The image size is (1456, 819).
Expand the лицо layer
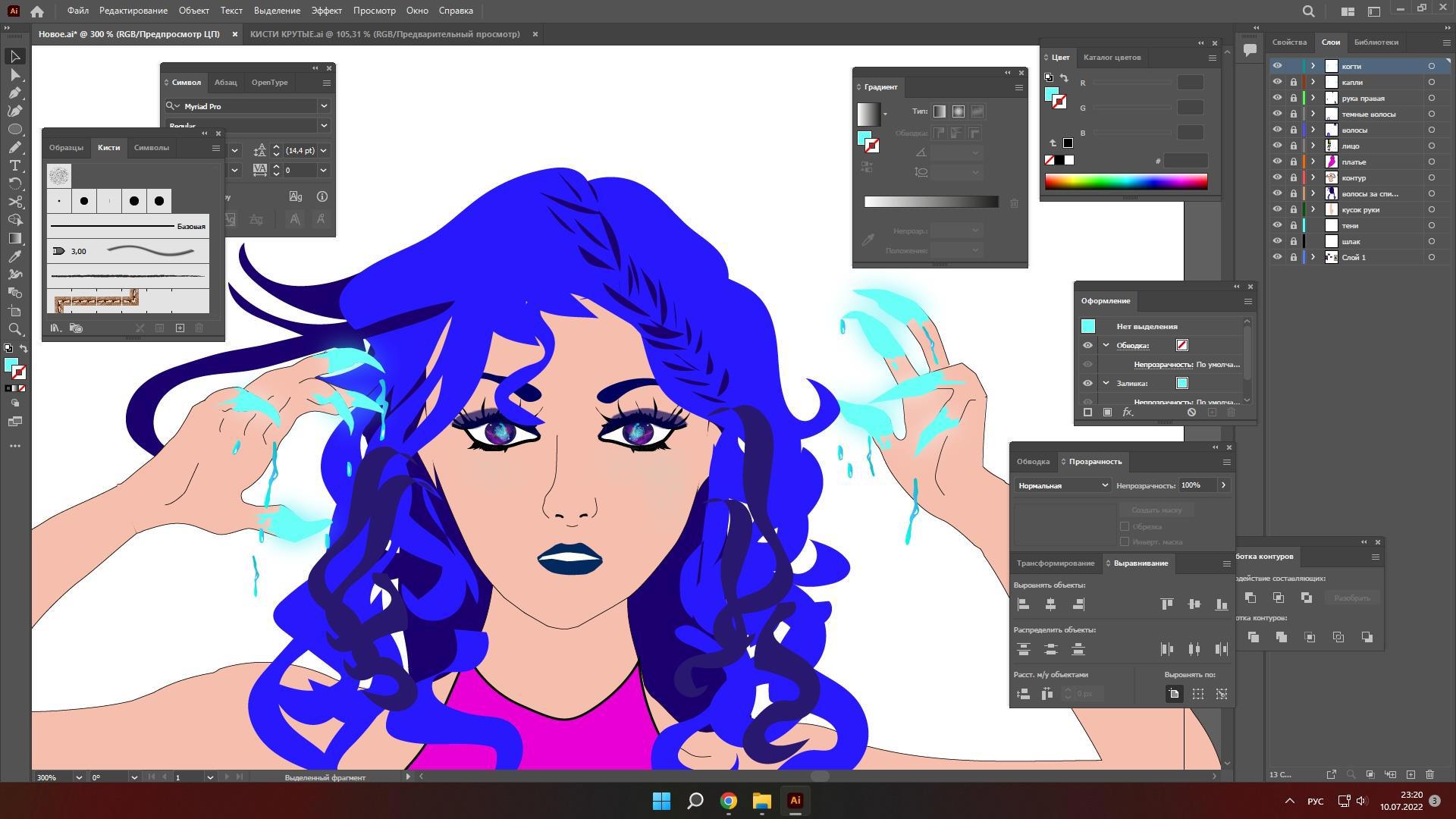(x=1313, y=146)
